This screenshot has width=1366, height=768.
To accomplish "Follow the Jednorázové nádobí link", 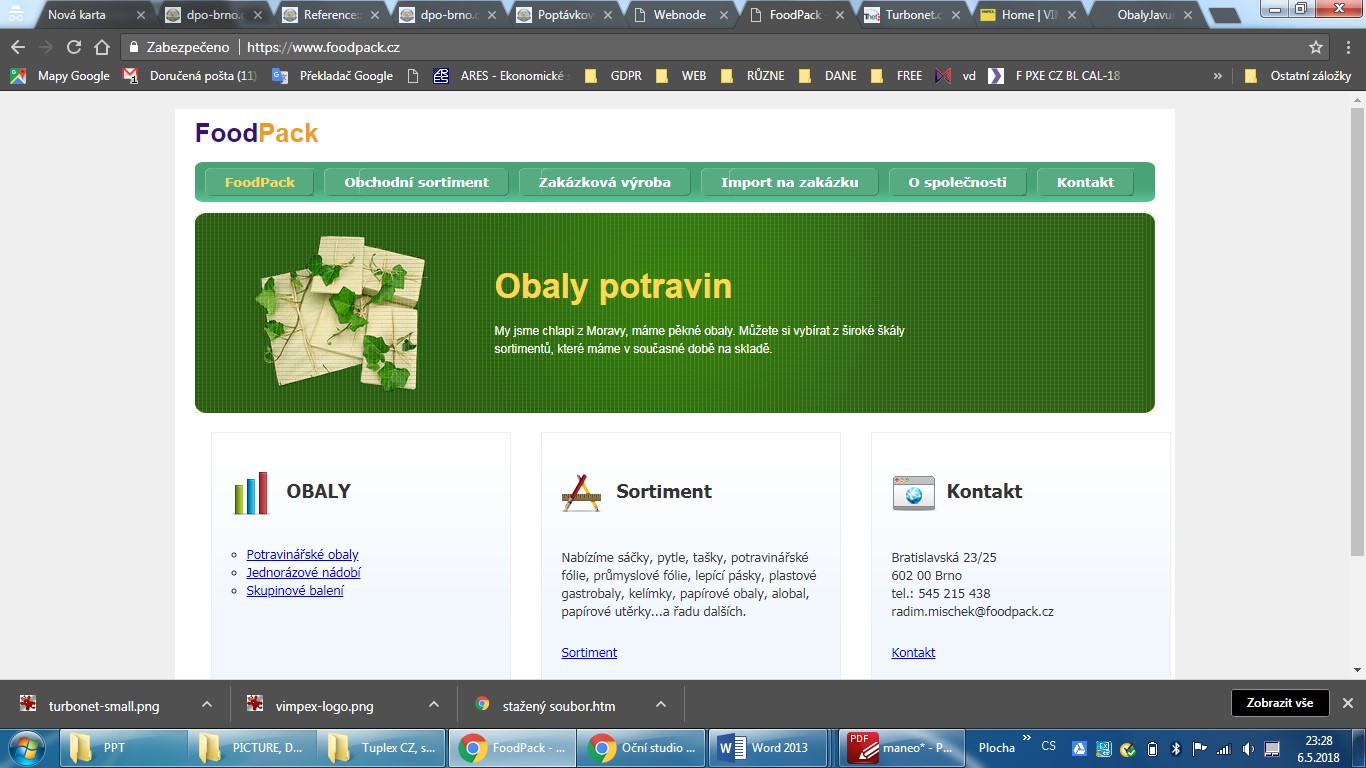I will pyautogui.click(x=303, y=572).
